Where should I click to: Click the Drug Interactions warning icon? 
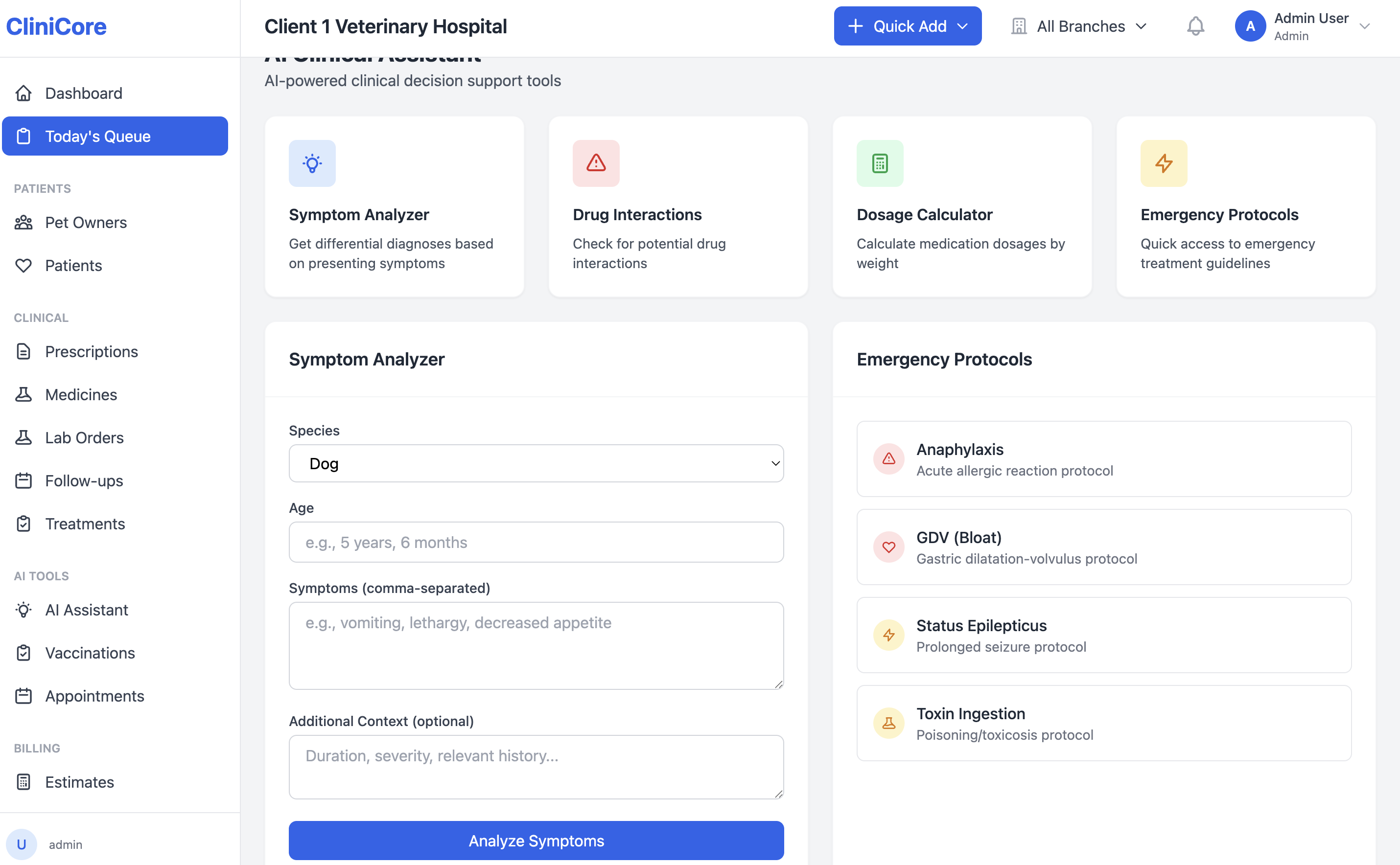click(x=596, y=163)
